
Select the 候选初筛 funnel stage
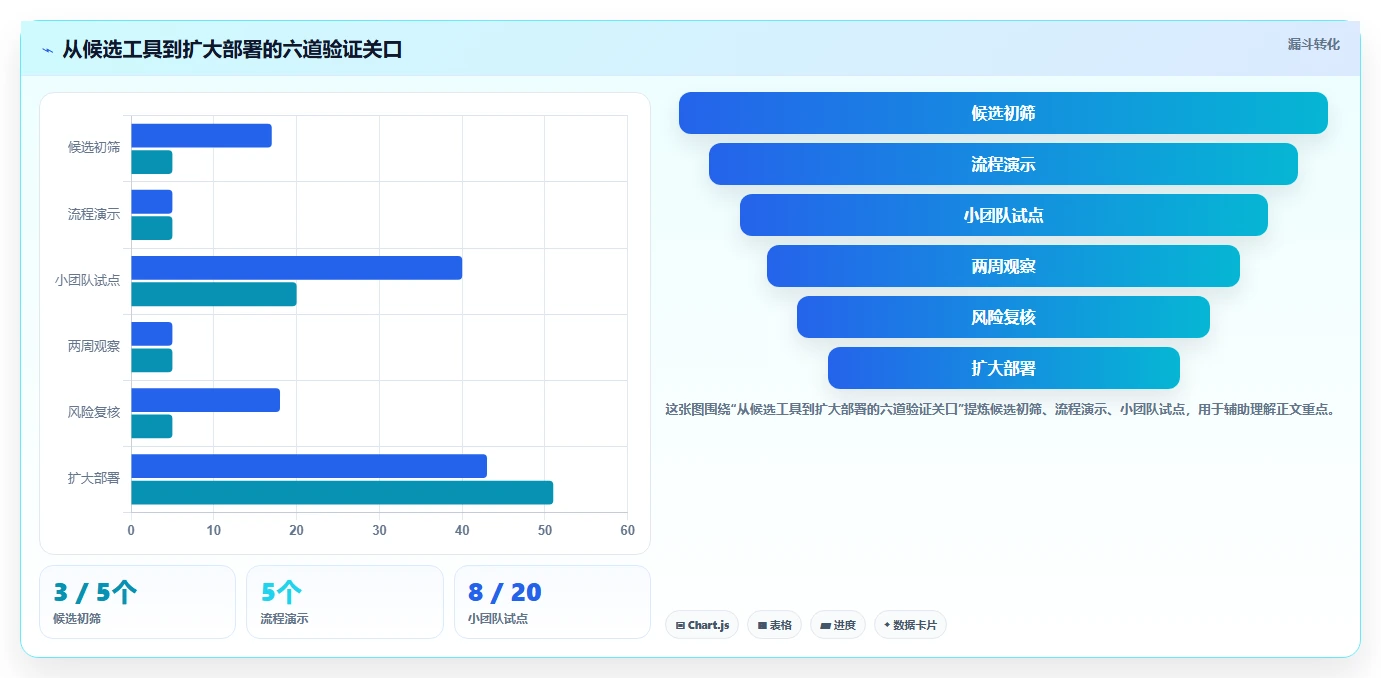[1003, 113]
